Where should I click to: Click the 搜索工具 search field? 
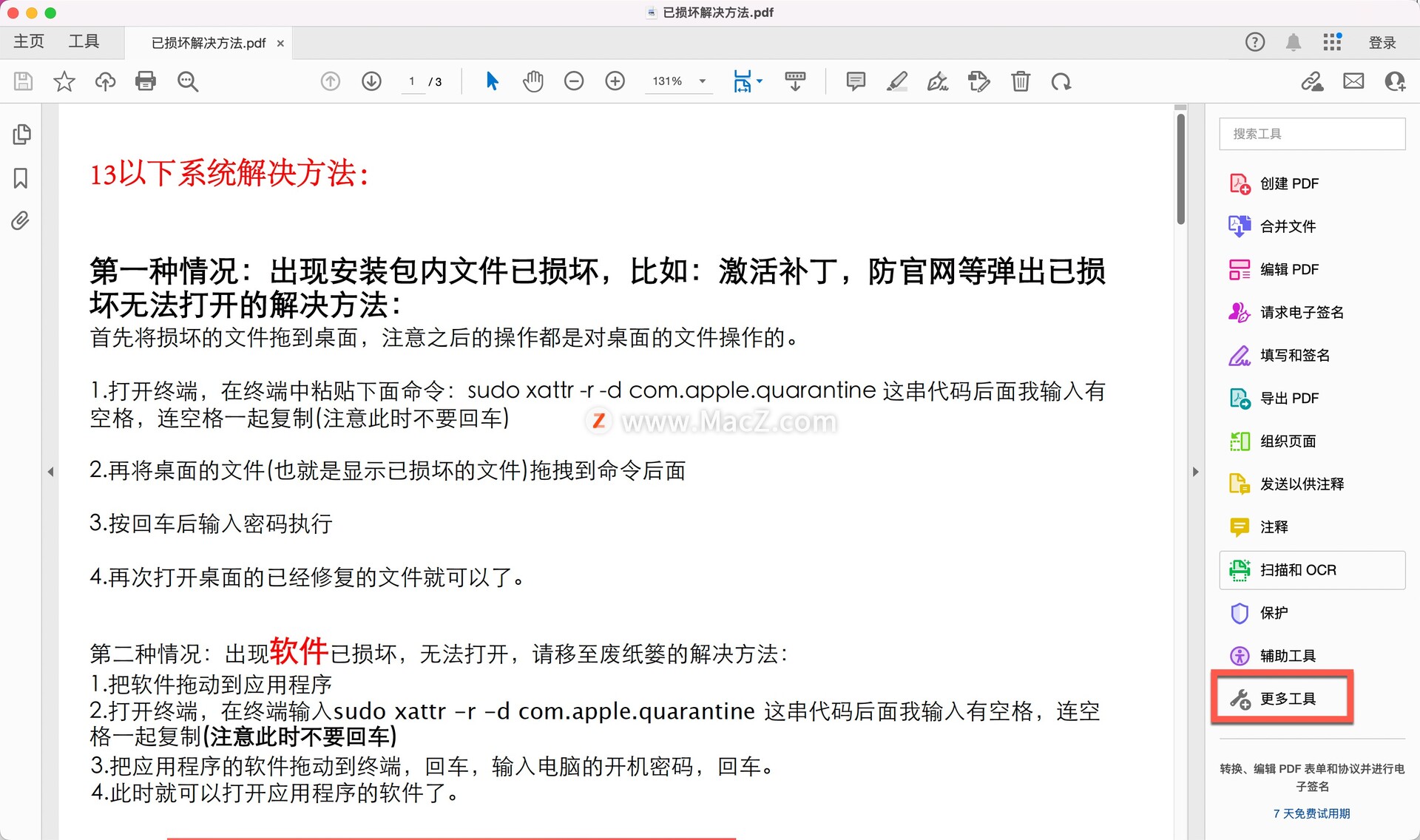[1312, 134]
